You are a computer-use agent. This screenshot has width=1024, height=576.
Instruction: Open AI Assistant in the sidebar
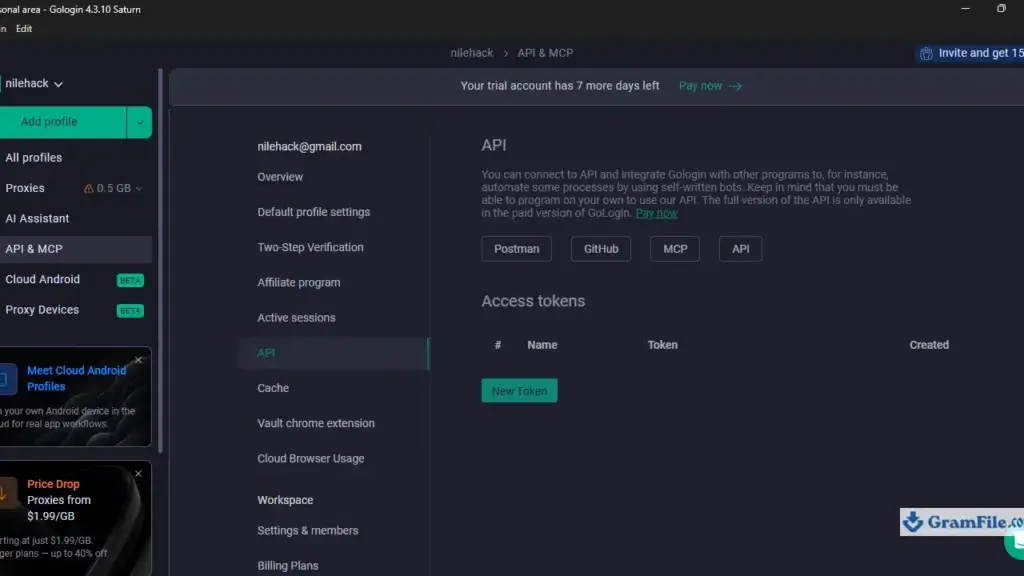[37, 219]
